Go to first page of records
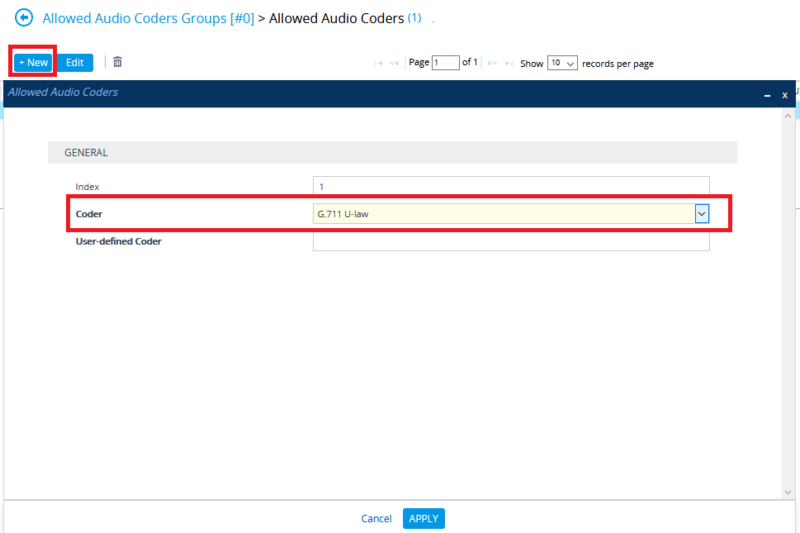This screenshot has width=800, height=533. pos(379,63)
